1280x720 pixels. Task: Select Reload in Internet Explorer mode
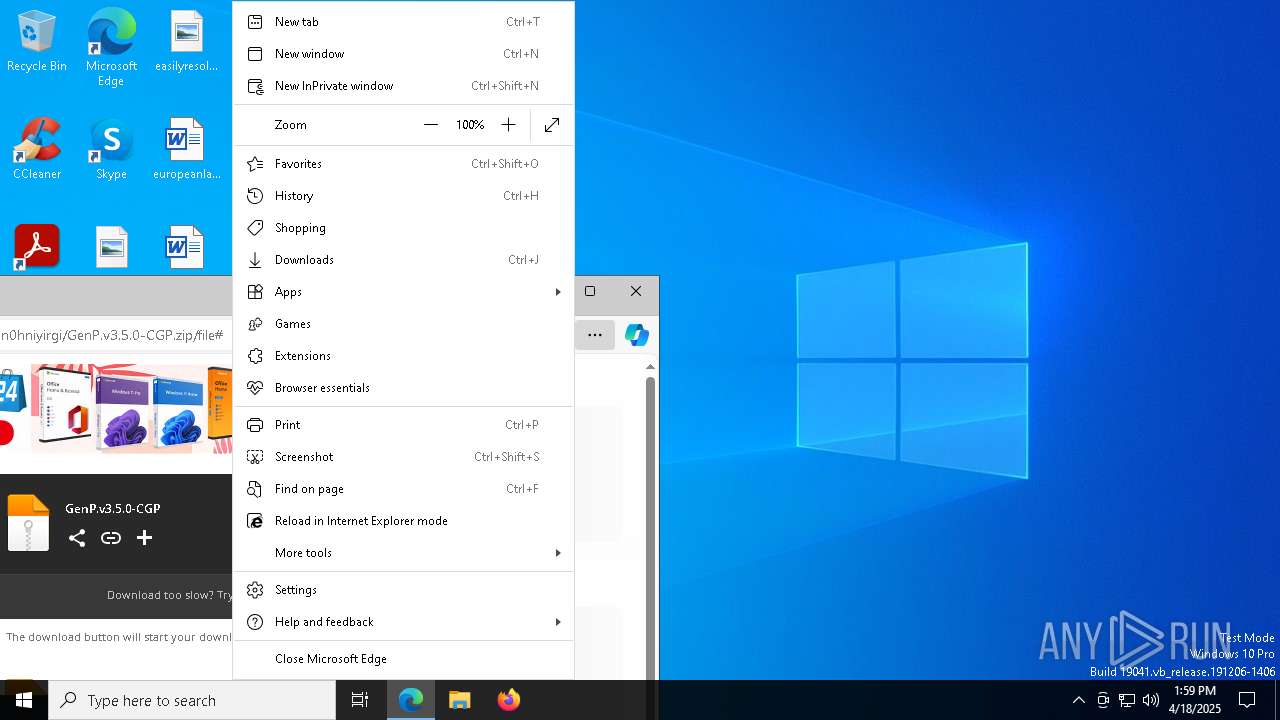coord(403,521)
